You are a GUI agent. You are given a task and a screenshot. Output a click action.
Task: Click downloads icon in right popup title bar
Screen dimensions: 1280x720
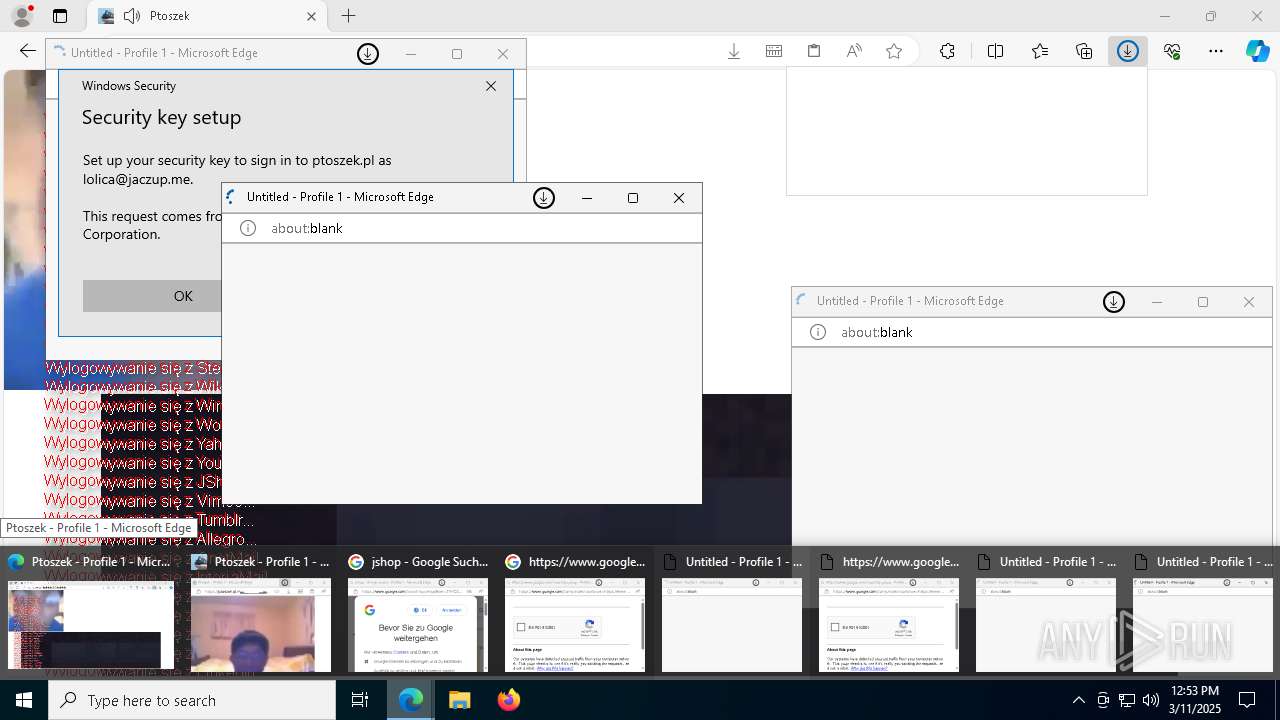click(1114, 302)
